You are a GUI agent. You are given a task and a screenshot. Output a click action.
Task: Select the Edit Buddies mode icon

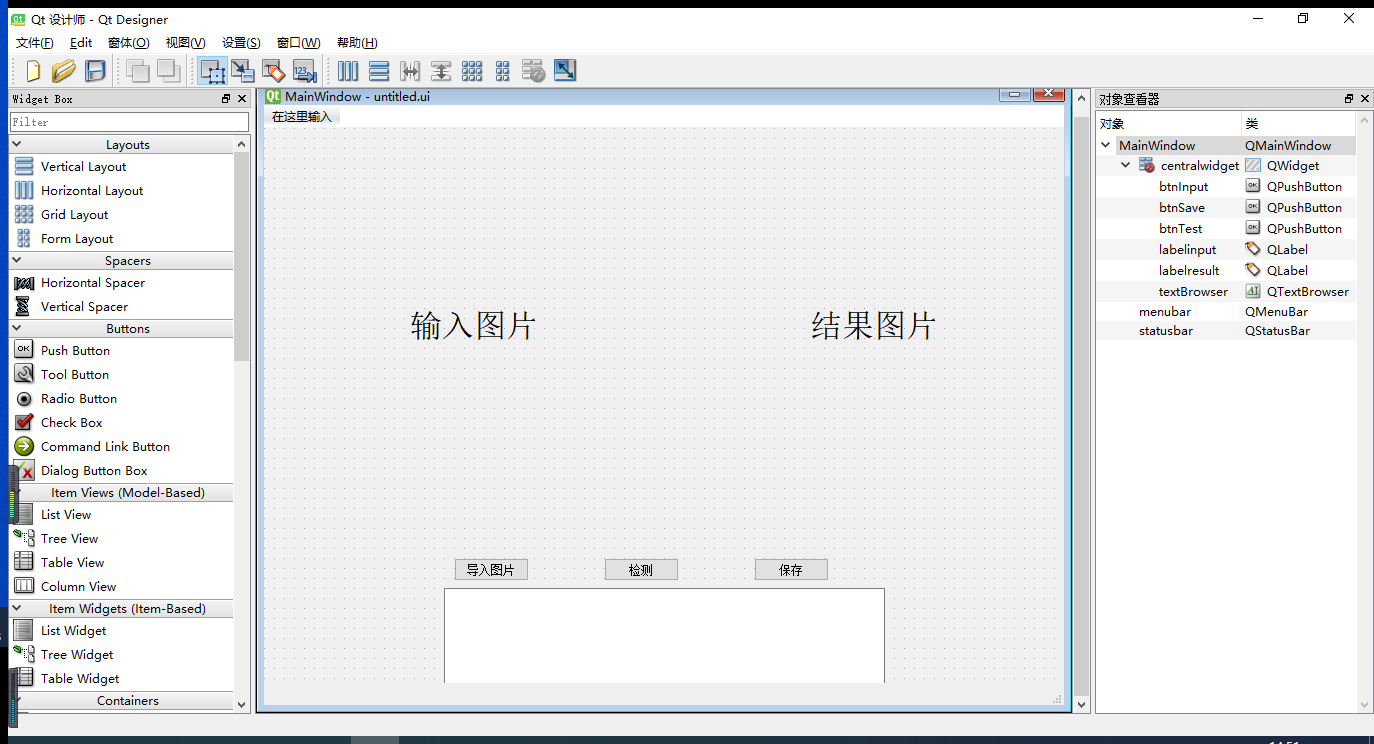point(272,71)
